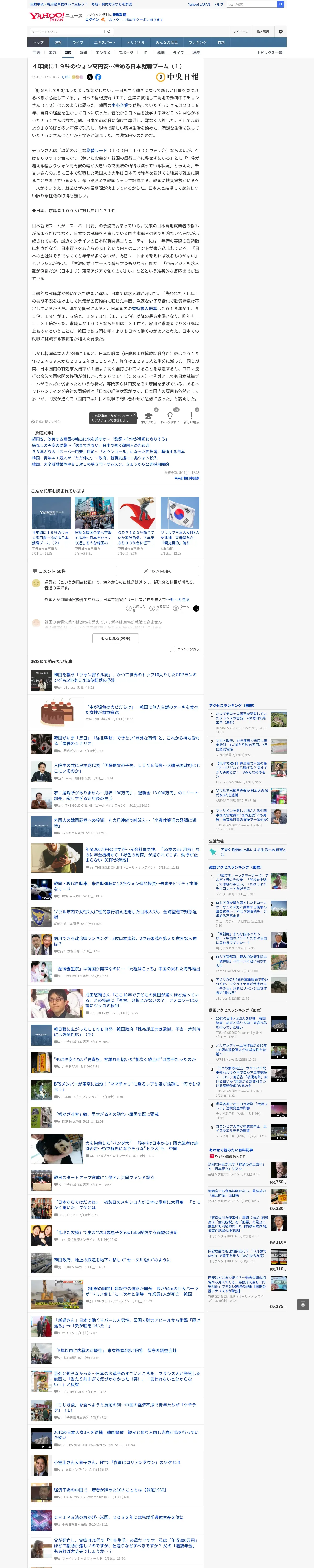Image resolution: width=314 pixels, height=1568 pixels.
Task: Share article on X
Action: (x=90, y=77)
